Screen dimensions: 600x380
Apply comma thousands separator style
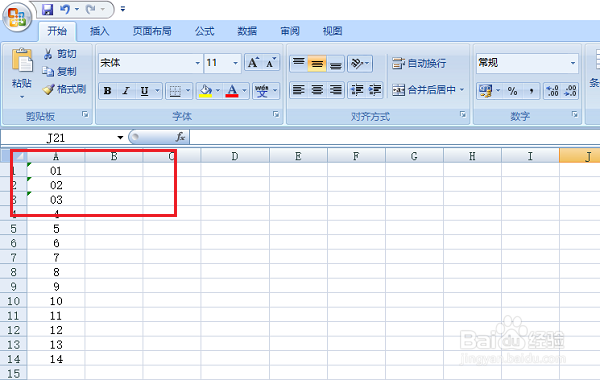531,91
